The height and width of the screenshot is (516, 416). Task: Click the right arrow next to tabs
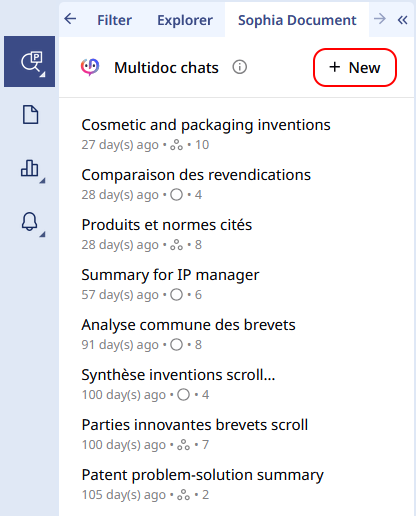pyautogui.click(x=380, y=19)
